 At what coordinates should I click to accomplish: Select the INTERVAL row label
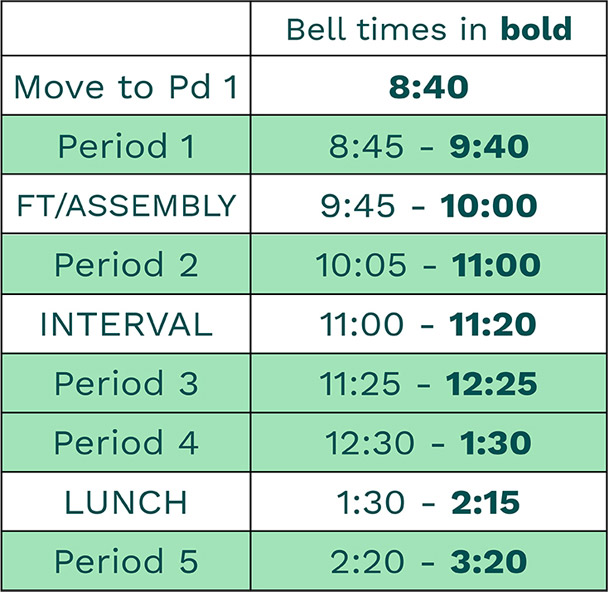126,324
